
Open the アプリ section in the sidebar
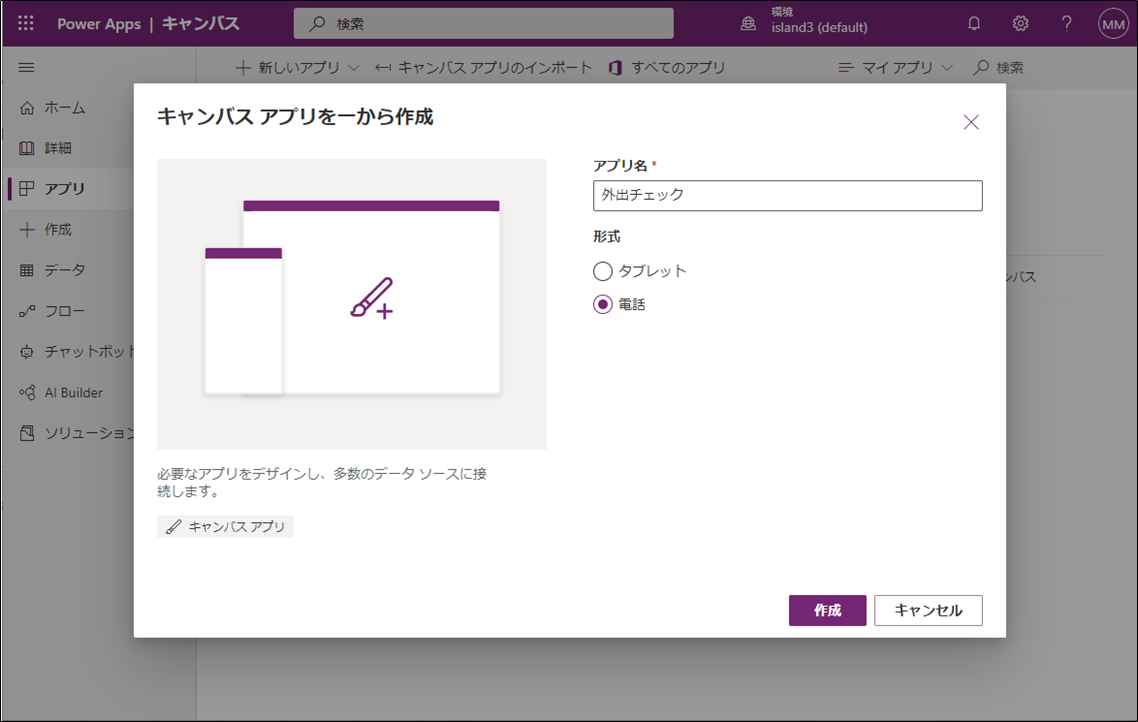60,188
